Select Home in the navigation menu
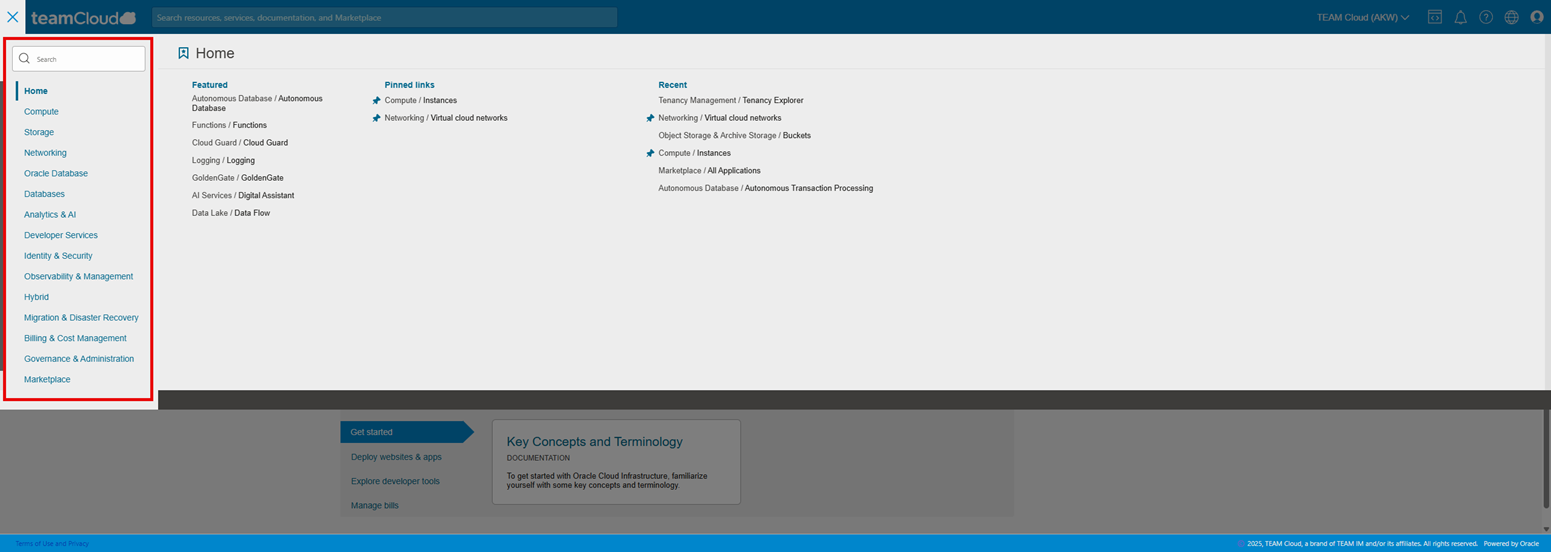This screenshot has width=1551, height=552. coord(36,91)
